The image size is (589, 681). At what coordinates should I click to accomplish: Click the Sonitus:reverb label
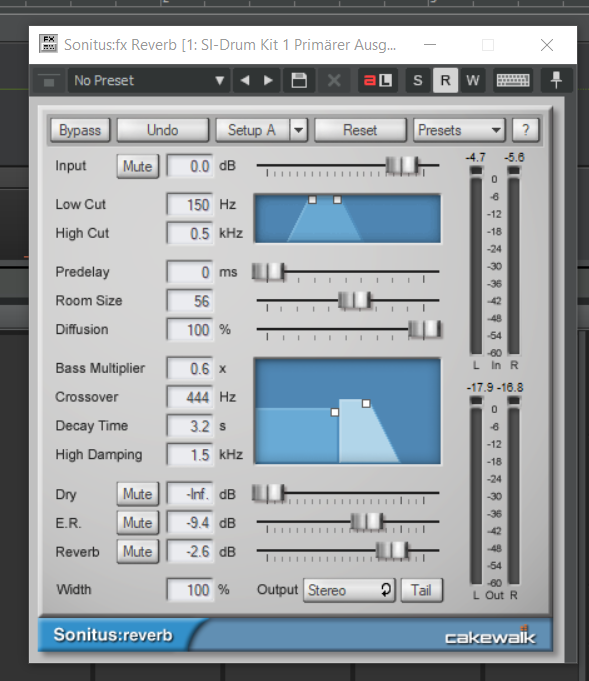coord(113,635)
